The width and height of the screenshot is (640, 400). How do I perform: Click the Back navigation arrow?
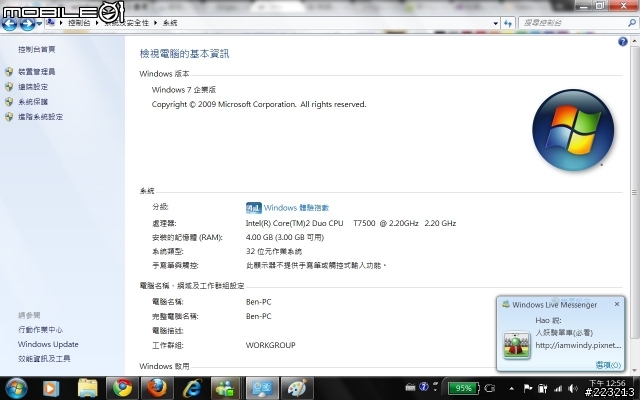tap(9, 24)
